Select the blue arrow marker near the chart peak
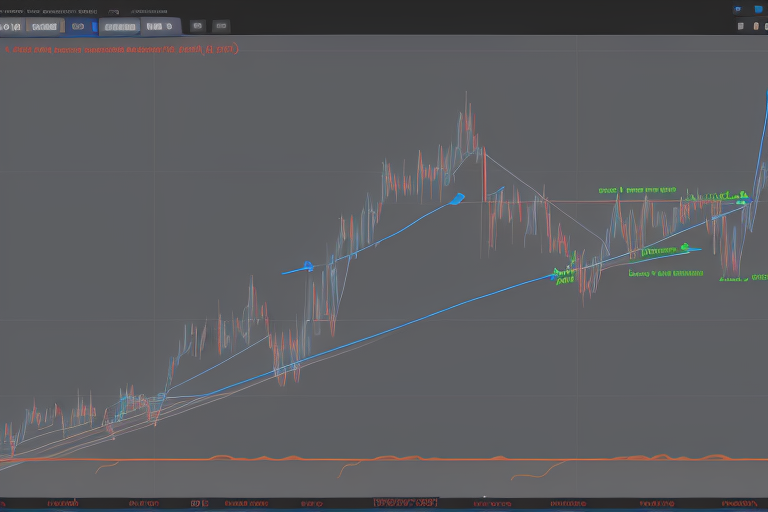 pos(458,198)
